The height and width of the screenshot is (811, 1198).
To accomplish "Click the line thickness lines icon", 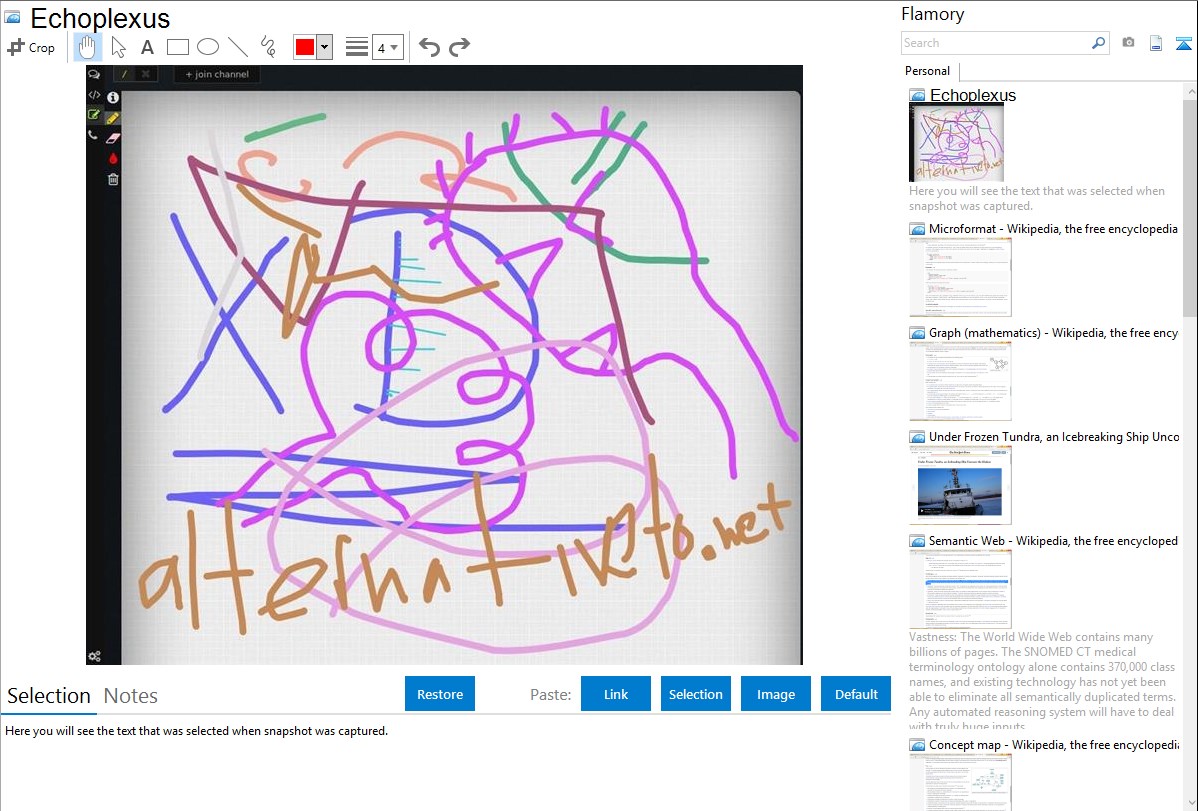I will point(357,47).
